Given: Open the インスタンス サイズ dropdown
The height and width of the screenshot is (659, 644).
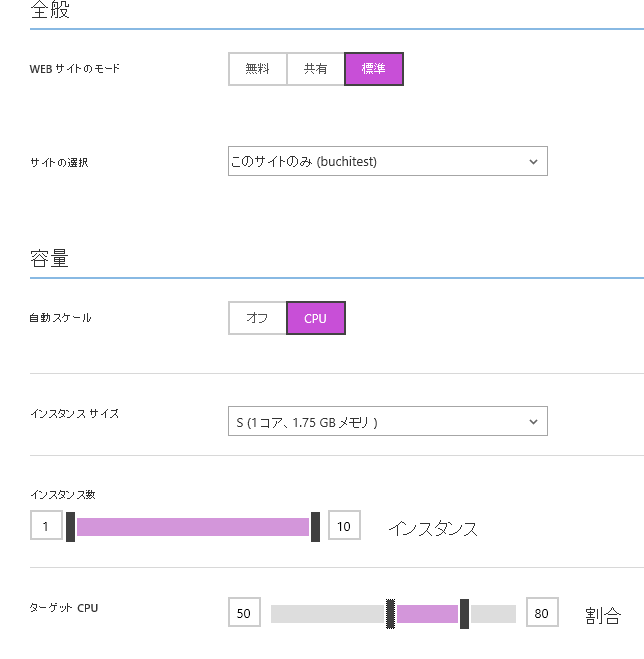Looking at the screenshot, I should point(387,422).
